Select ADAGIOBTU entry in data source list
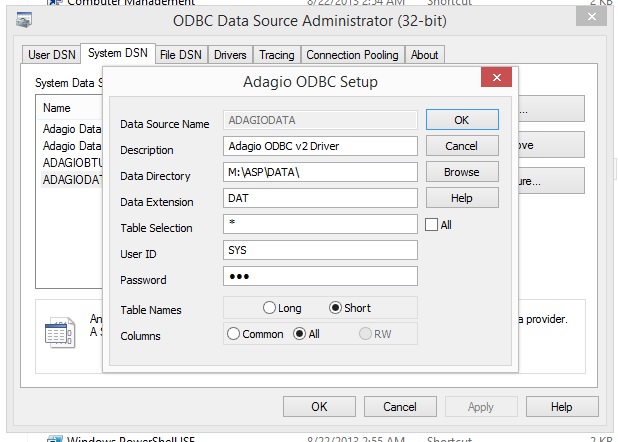Screen dimensions: 618x442 (70, 163)
